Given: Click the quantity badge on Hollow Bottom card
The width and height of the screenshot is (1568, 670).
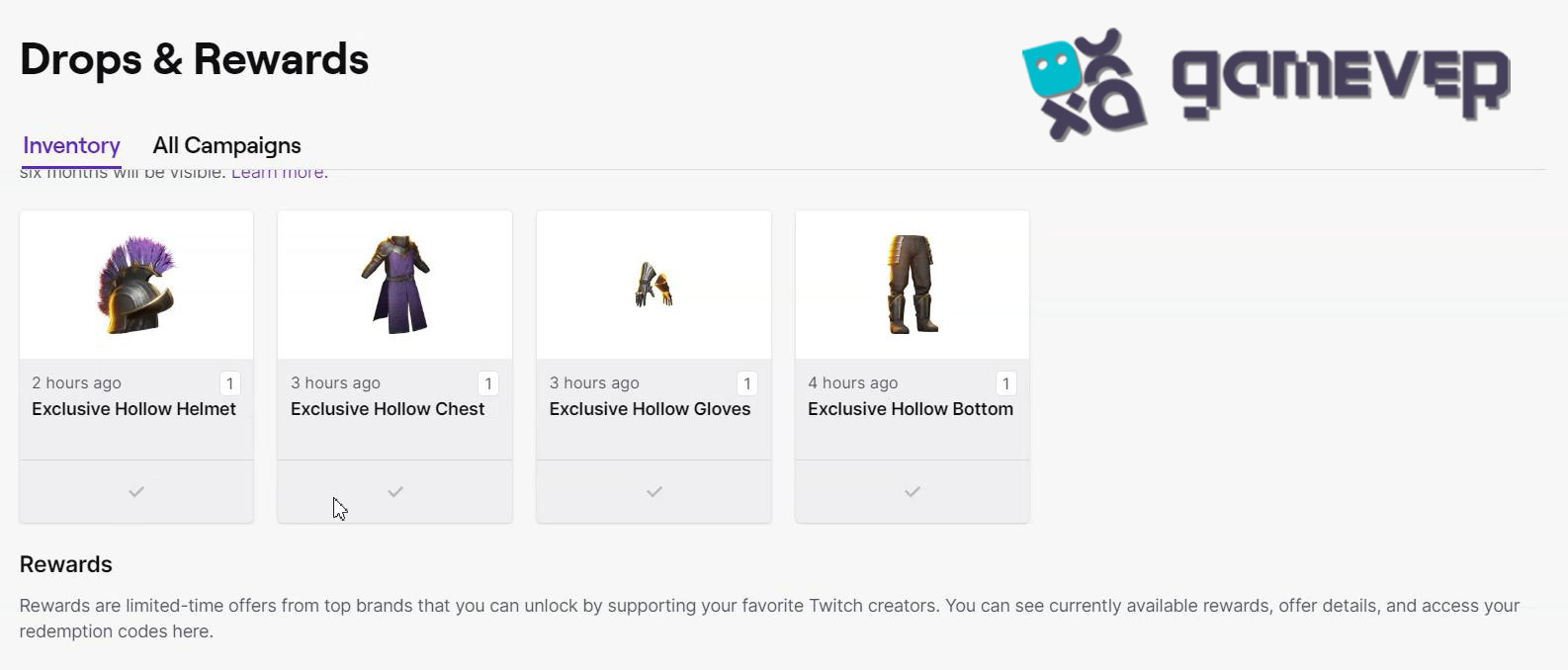Looking at the screenshot, I should point(1005,383).
